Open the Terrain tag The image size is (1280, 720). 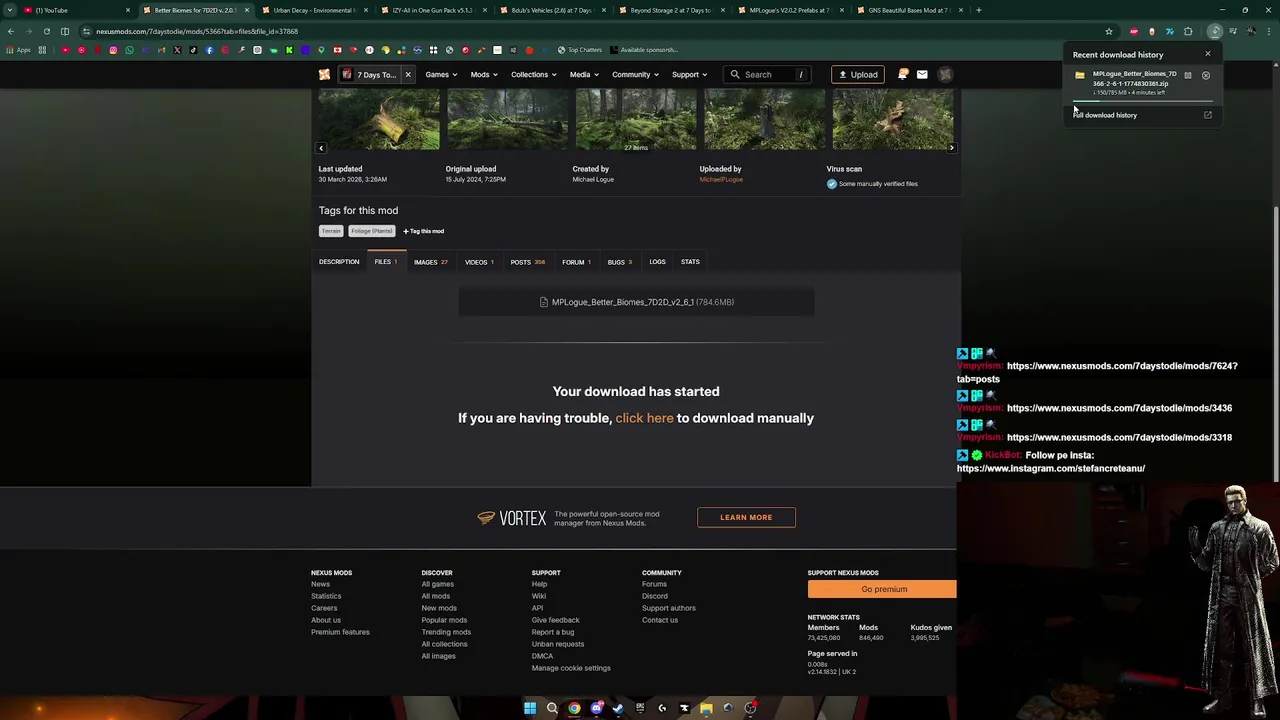pyautogui.click(x=331, y=231)
